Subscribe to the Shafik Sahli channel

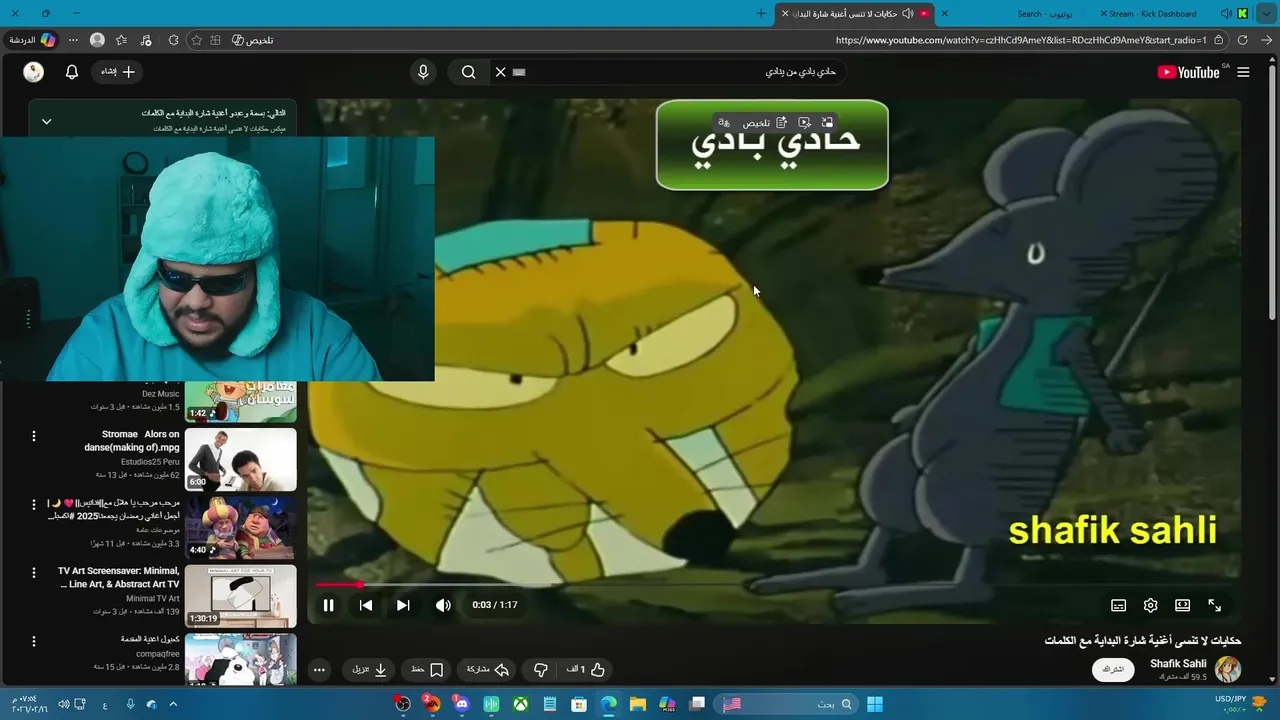[1113, 669]
